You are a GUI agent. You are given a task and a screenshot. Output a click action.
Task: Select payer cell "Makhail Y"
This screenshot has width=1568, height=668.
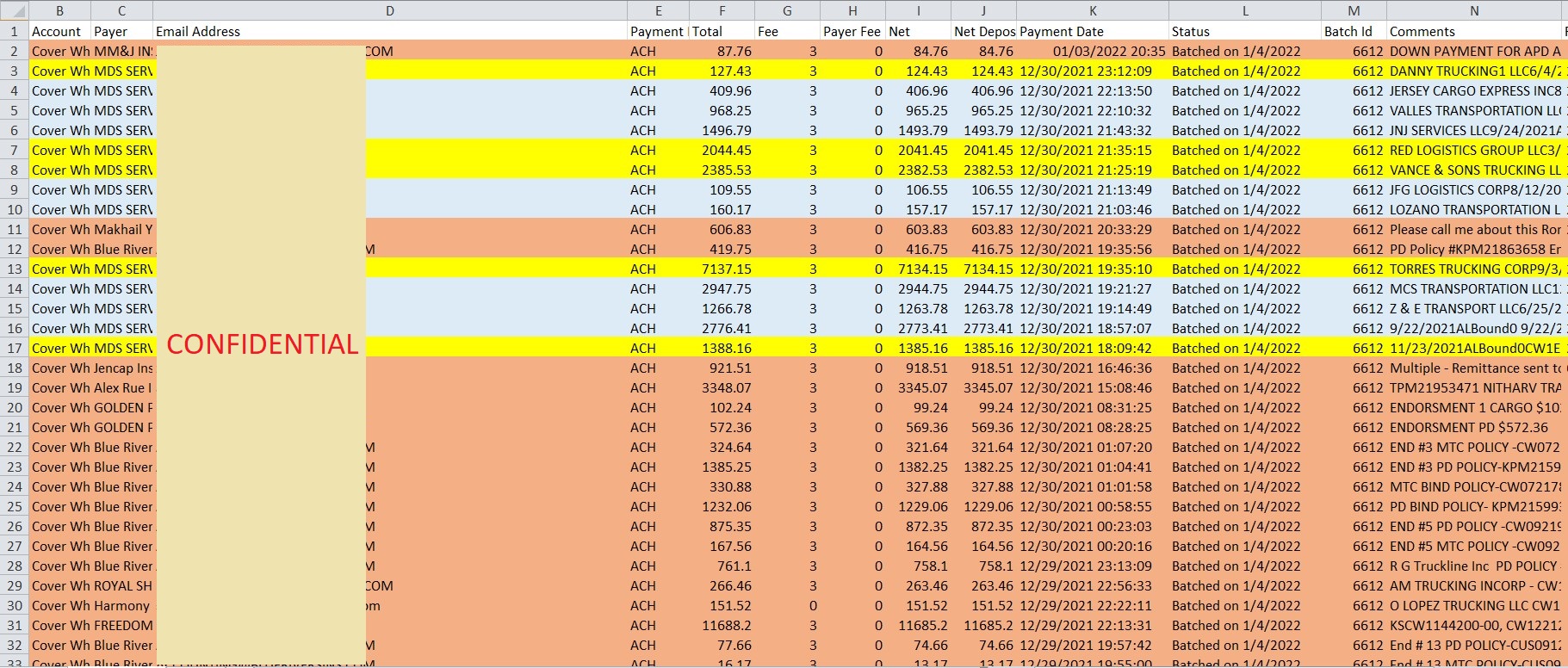pyautogui.click(x=121, y=229)
